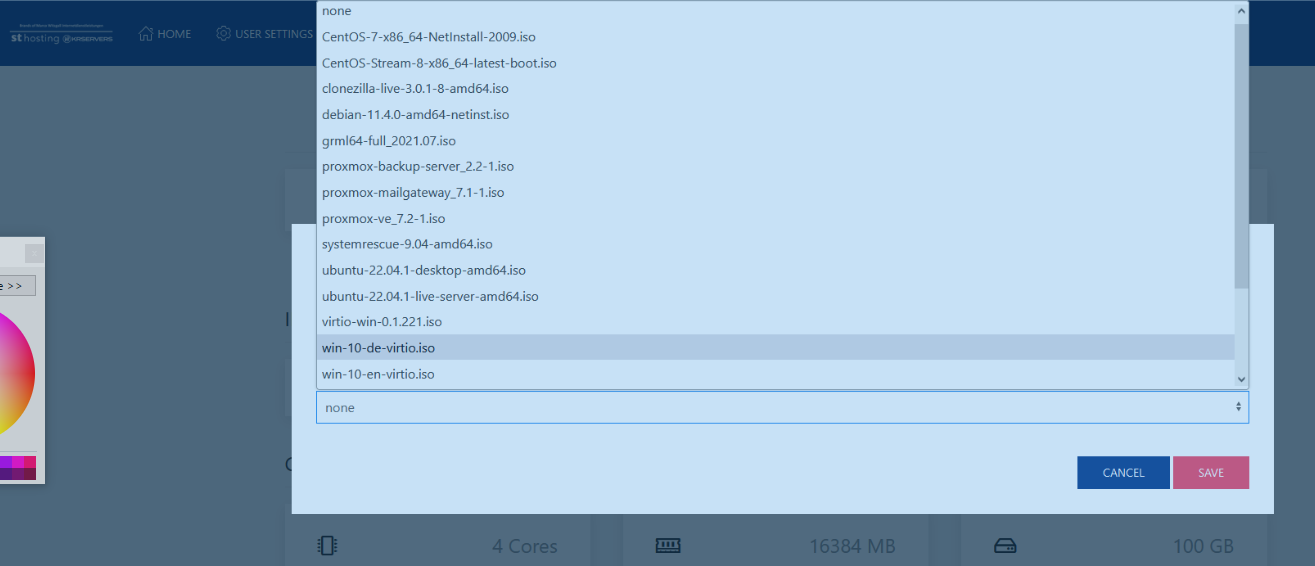
Task: Choose CentOS-Stream-8-x86_64-latest-boot.iso
Action: click(x=776, y=63)
